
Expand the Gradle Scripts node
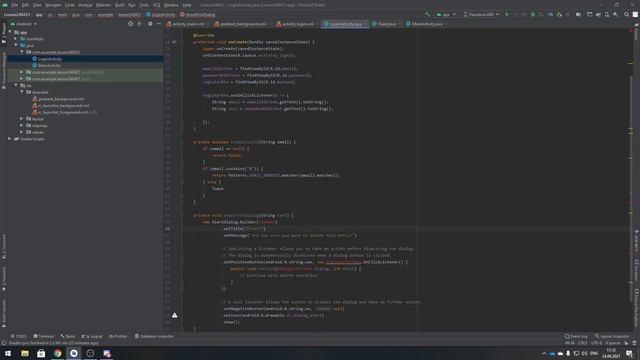10,139
